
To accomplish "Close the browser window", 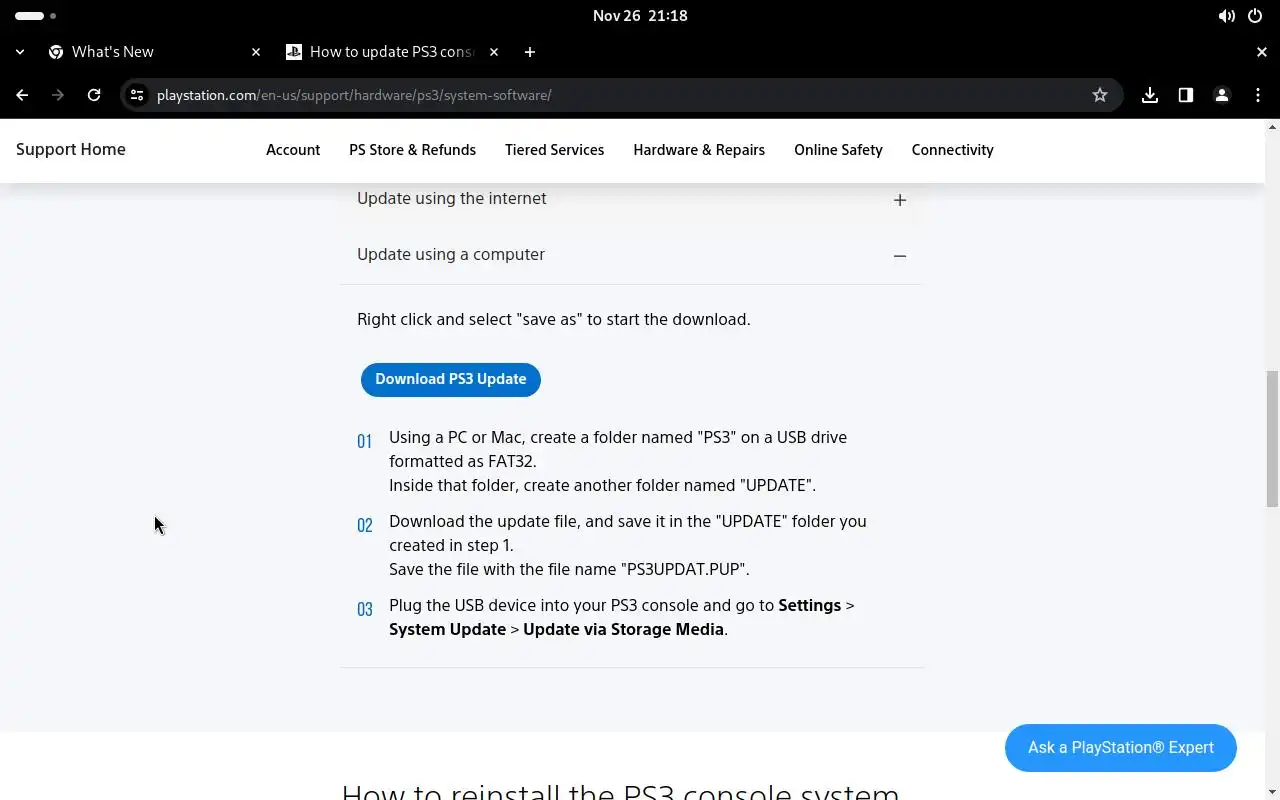I will coord(1261,52).
